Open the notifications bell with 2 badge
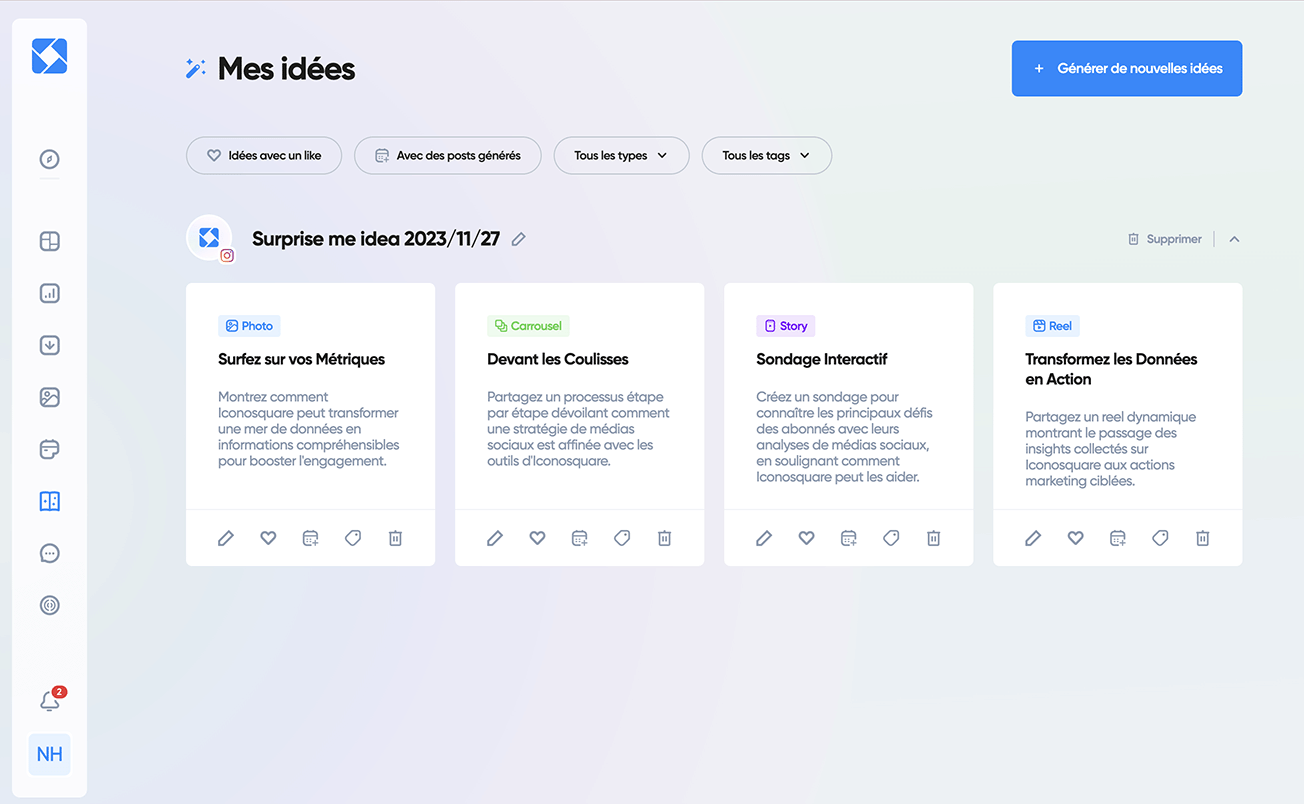 click(49, 701)
